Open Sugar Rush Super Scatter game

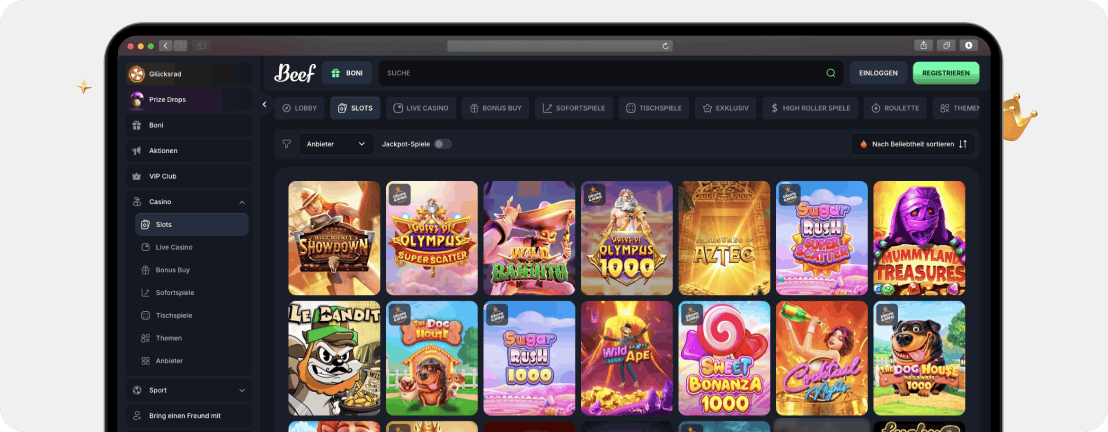[822, 238]
